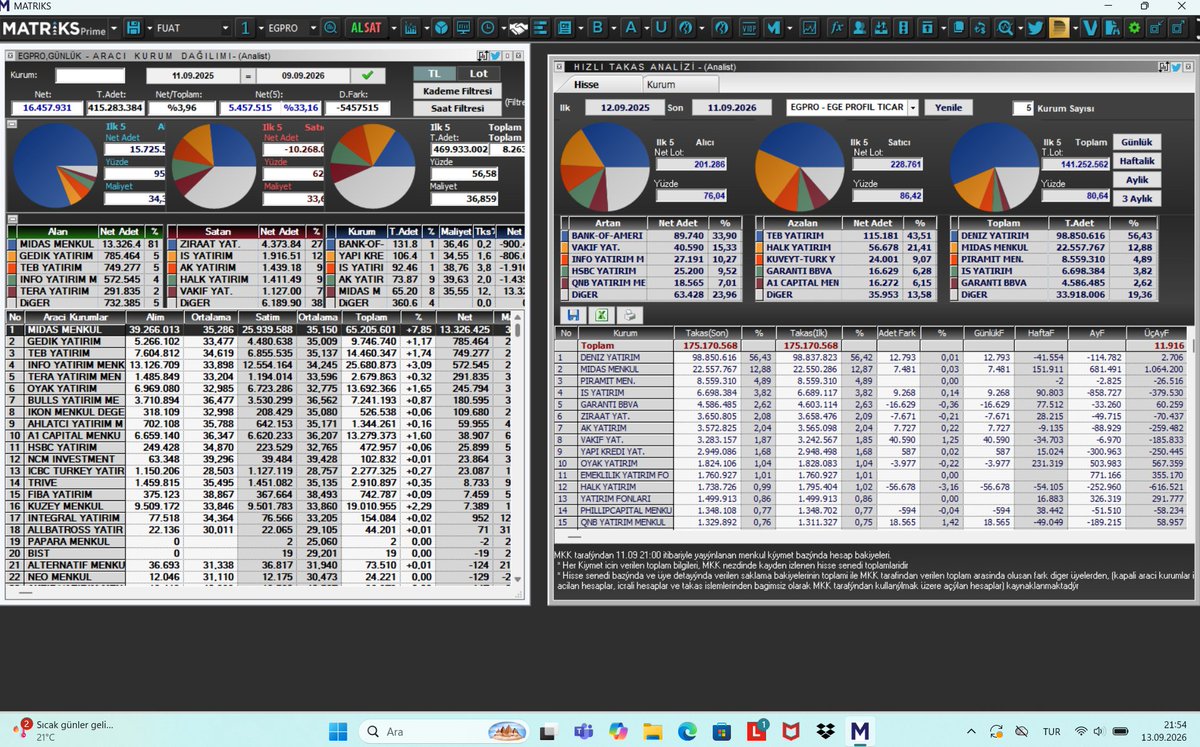Click the Kademe Filtresi button

click(x=458, y=91)
